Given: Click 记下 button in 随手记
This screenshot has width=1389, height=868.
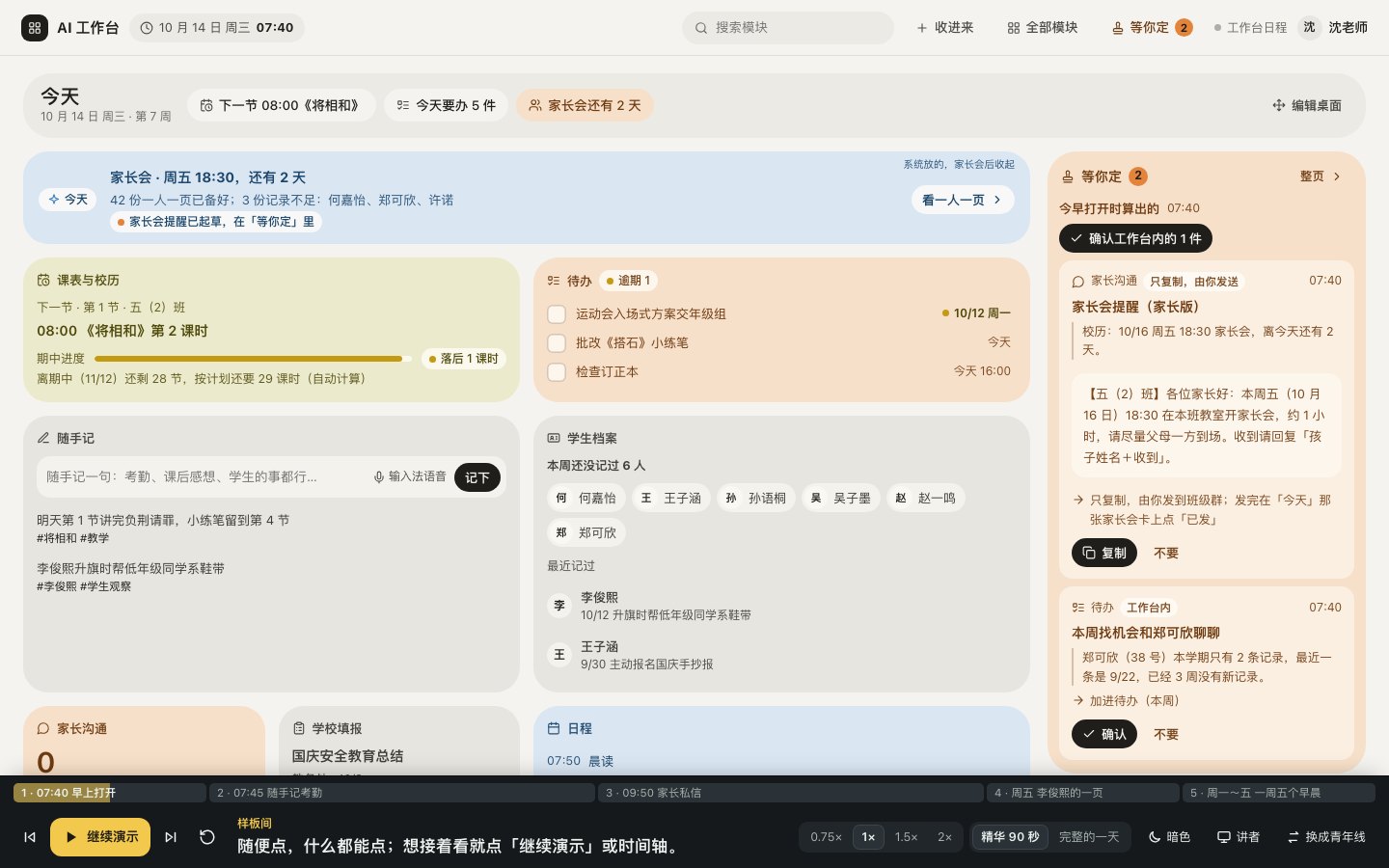Looking at the screenshot, I should point(477,477).
